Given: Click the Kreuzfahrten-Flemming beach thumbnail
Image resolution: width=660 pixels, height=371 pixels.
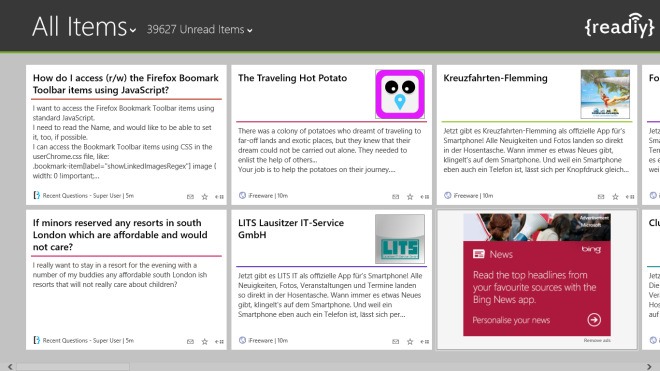Looking at the screenshot, I should pyautogui.click(x=605, y=94).
